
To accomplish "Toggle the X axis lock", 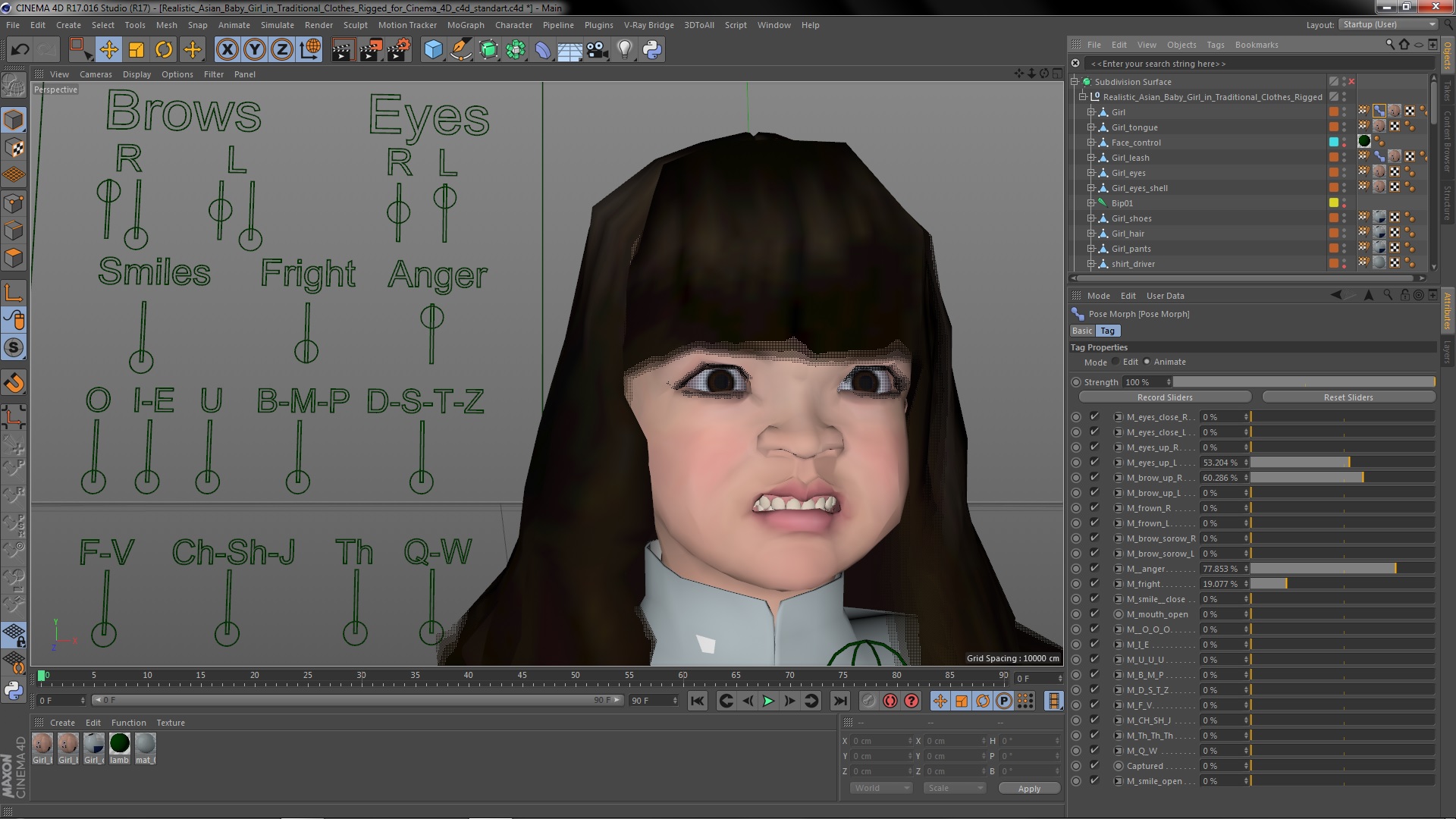I will tap(227, 50).
